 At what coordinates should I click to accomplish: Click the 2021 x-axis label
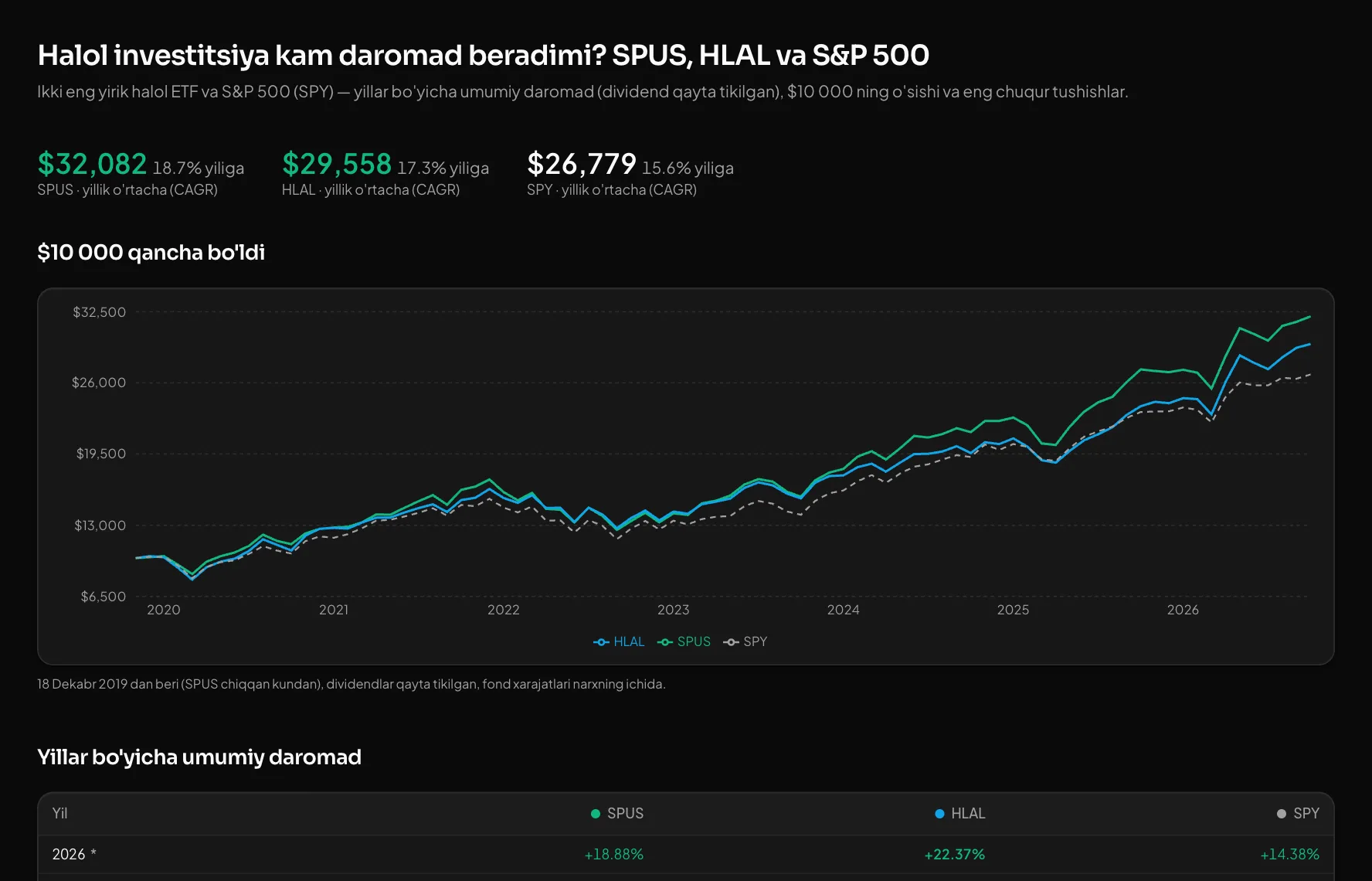(334, 610)
